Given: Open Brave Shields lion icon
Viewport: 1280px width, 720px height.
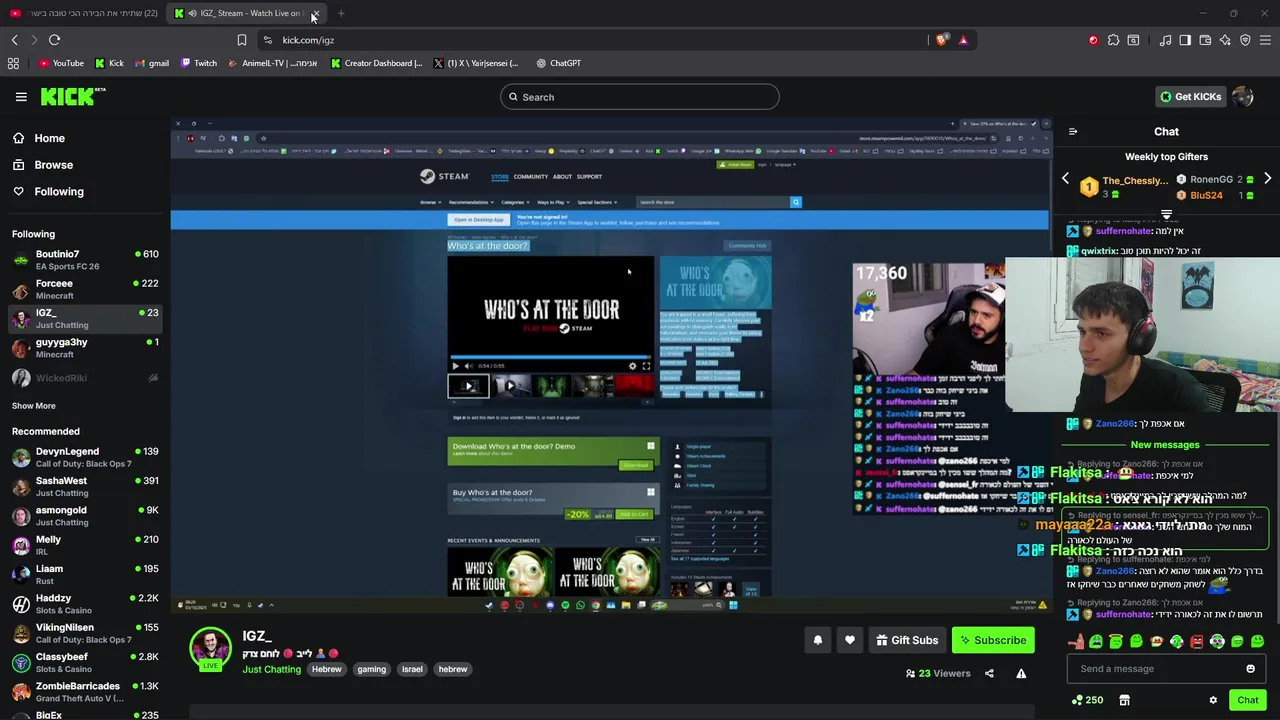Looking at the screenshot, I should click(942, 40).
